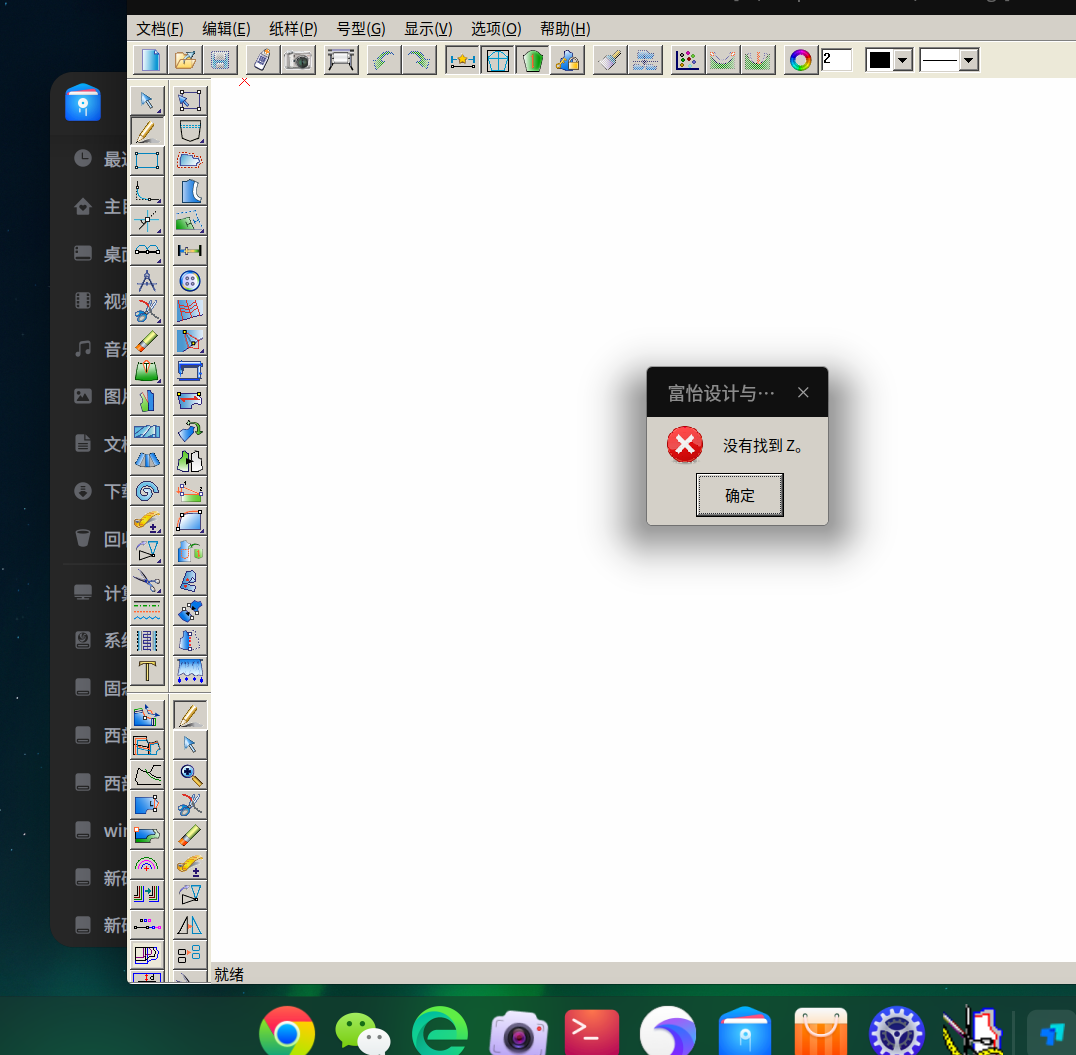Select the pocket shape tool
The height and width of the screenshot is (1055, 1076).
click(190, 130)
